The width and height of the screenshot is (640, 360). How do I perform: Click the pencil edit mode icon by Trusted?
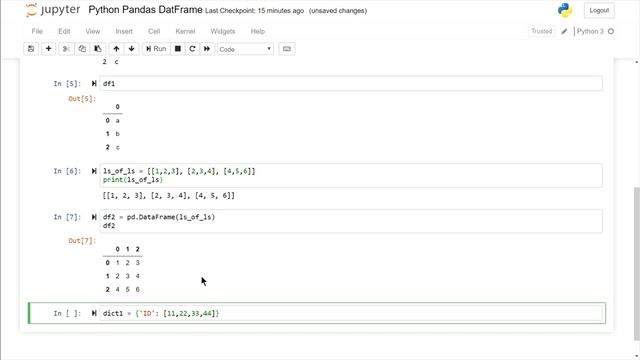tap(564, 31)
